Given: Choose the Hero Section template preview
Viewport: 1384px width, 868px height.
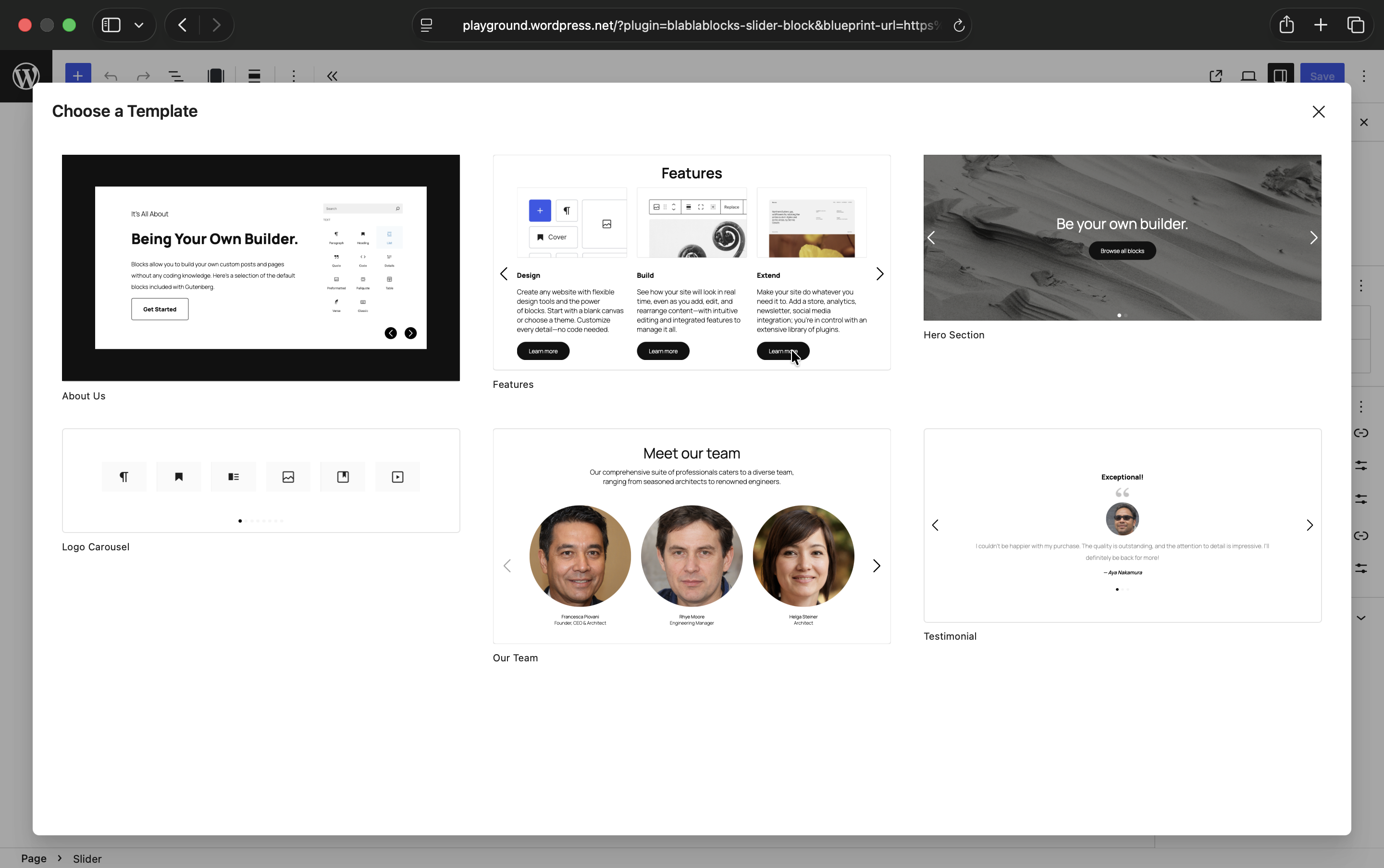Looking at the screenshot, I should 1122,237.
